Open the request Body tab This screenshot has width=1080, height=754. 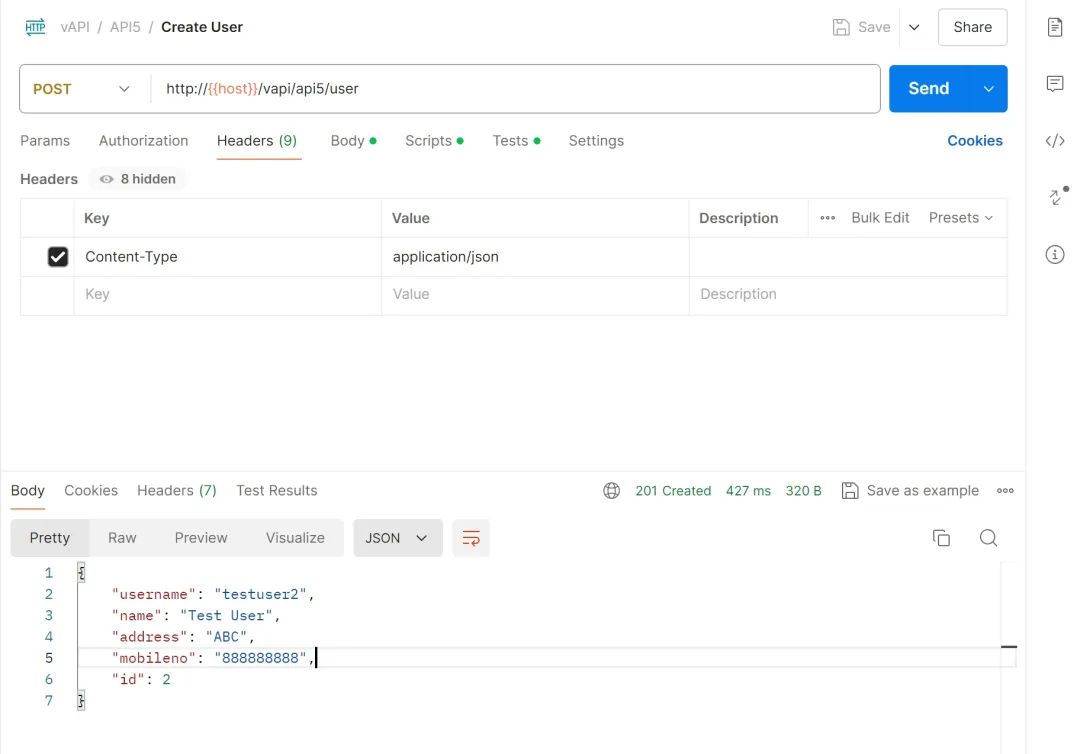(x=353, y=140)
